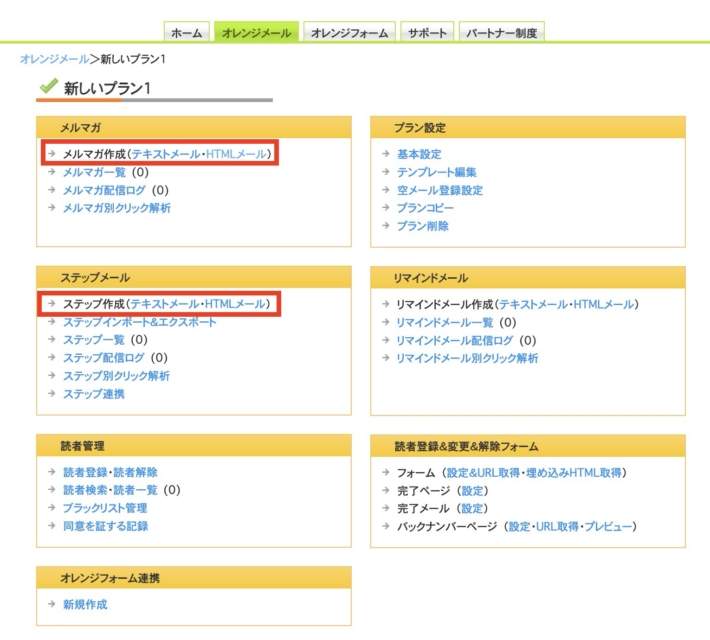The width and height of the screenshot is (710, 640).
Task: Open テンプレート編集
Action: click(437, 172)
